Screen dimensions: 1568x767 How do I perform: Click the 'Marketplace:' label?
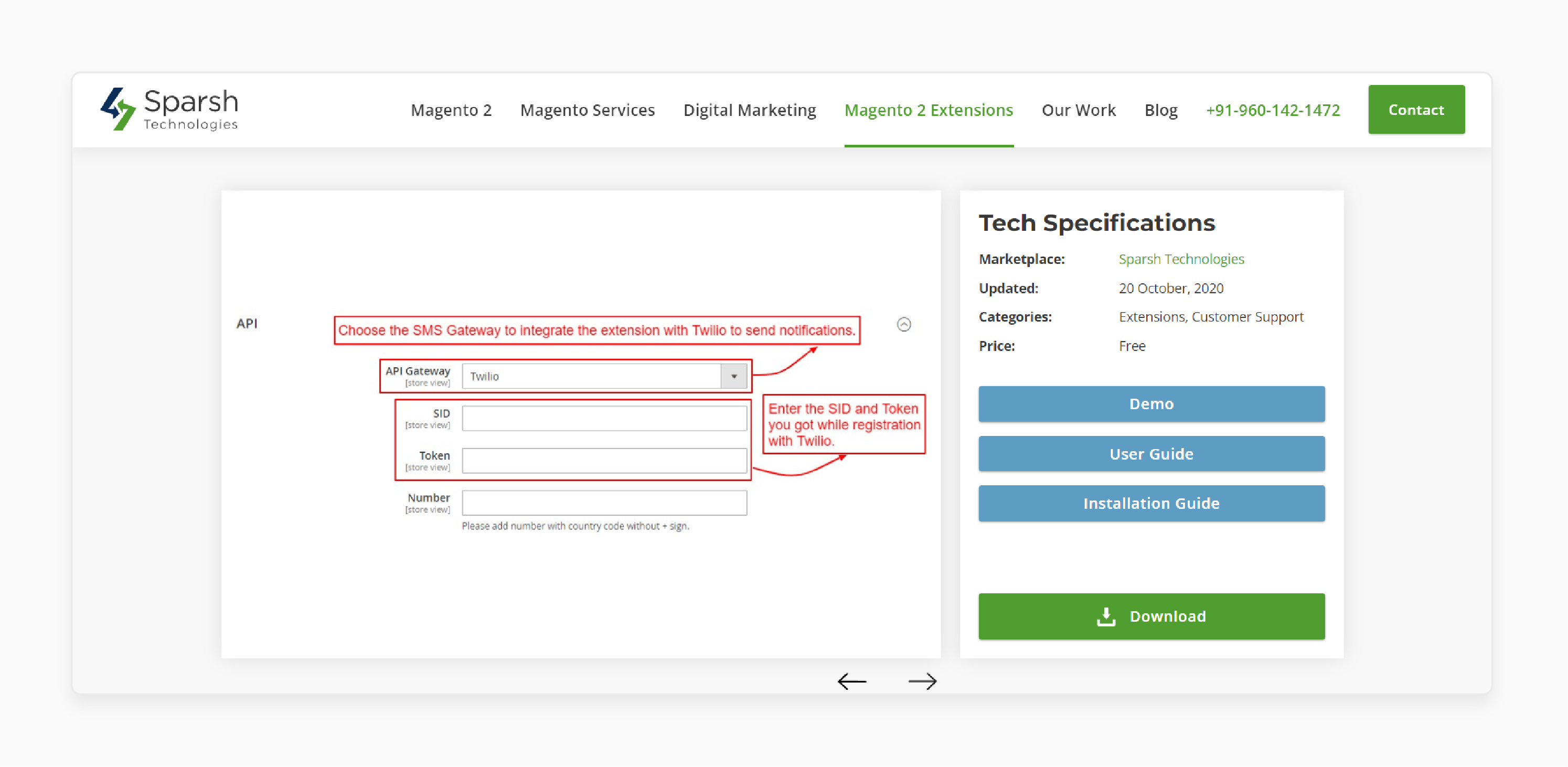click(x=1021, y=259)
